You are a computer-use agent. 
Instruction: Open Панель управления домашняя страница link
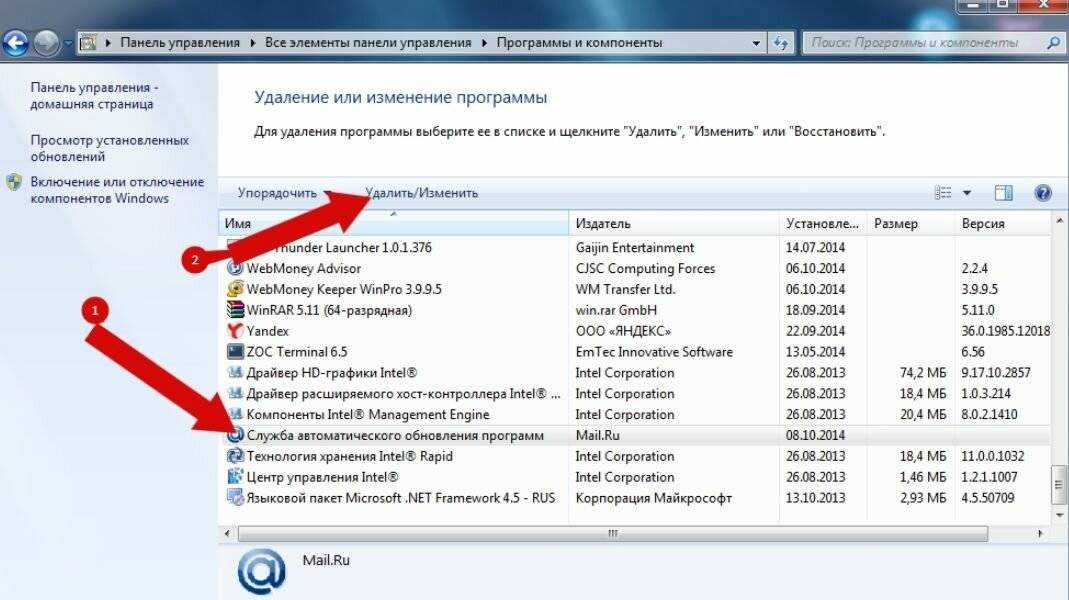pos(95,95)
